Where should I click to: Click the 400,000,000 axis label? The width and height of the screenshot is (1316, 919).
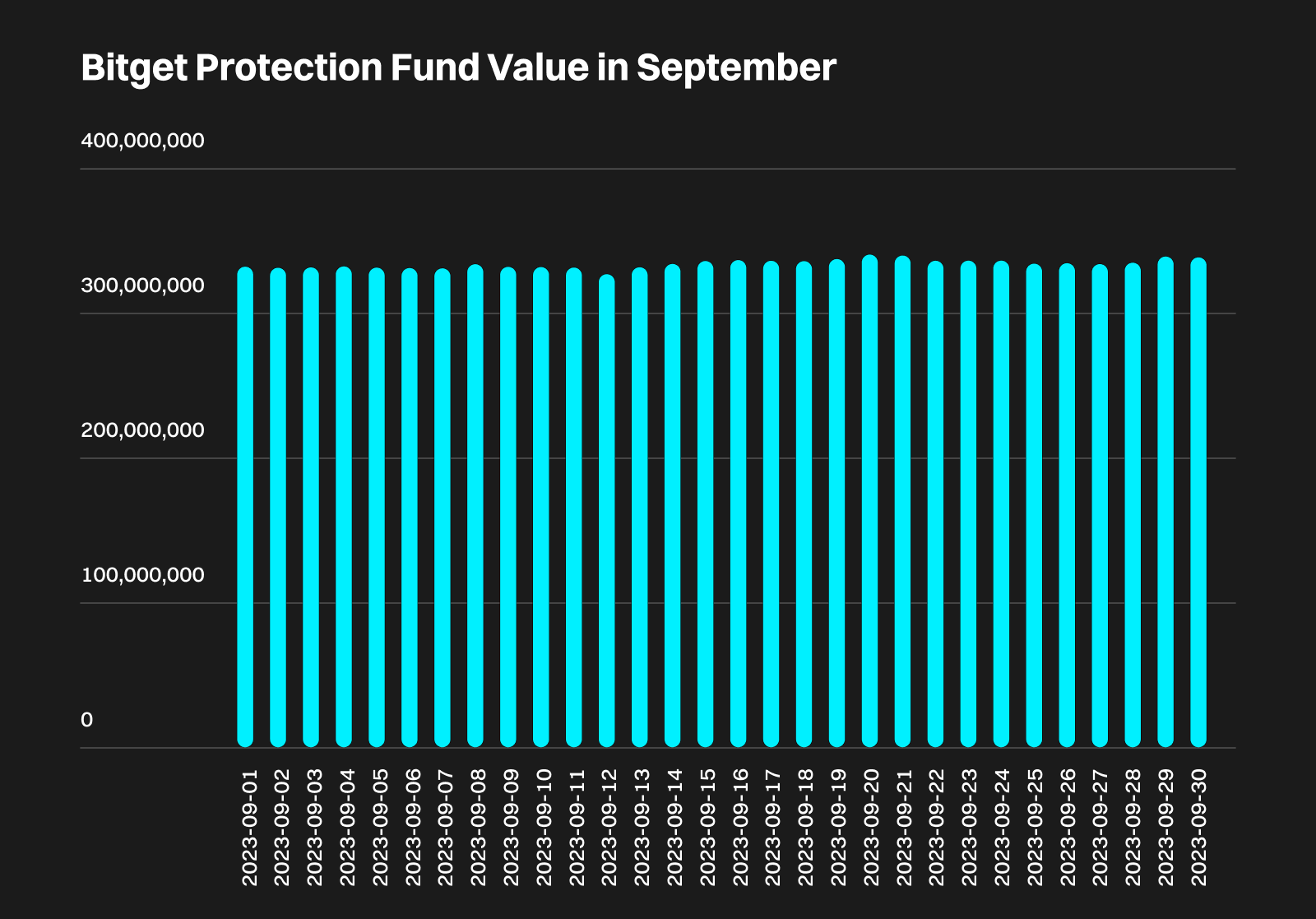[x=142, y=141]
